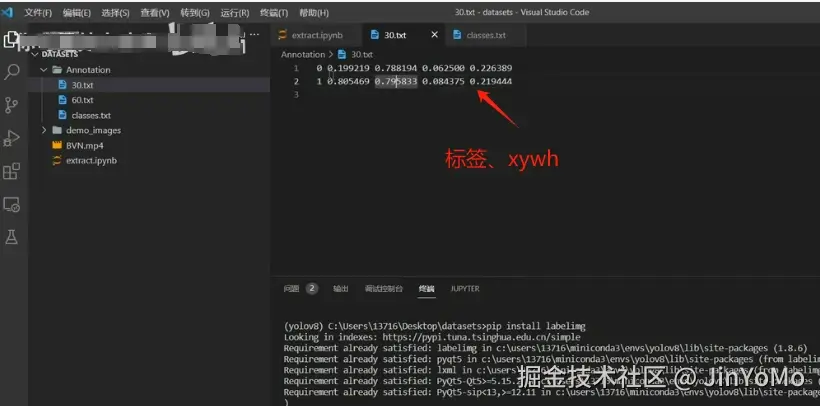The width and height of the screenshot is (820, 406).
Task: Open the Remote Explorer view
Action: coord(12,204)
